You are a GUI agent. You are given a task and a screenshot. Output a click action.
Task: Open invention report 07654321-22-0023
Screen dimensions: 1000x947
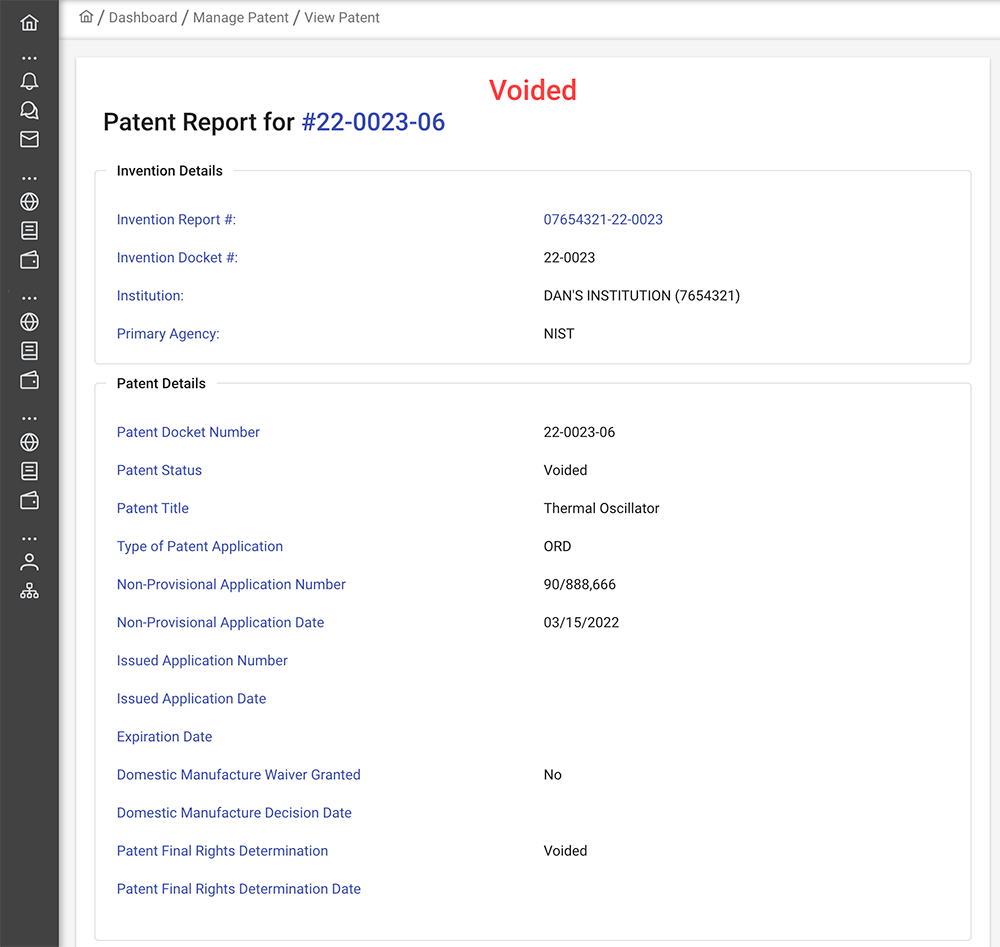[603, 219]
